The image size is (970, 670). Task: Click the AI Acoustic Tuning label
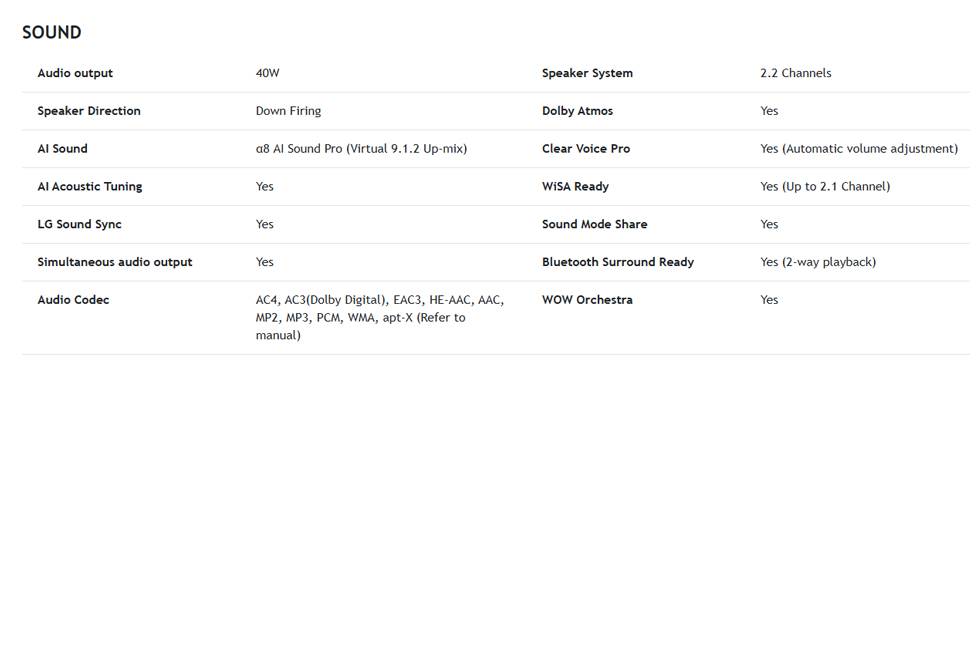coord(90,186)
